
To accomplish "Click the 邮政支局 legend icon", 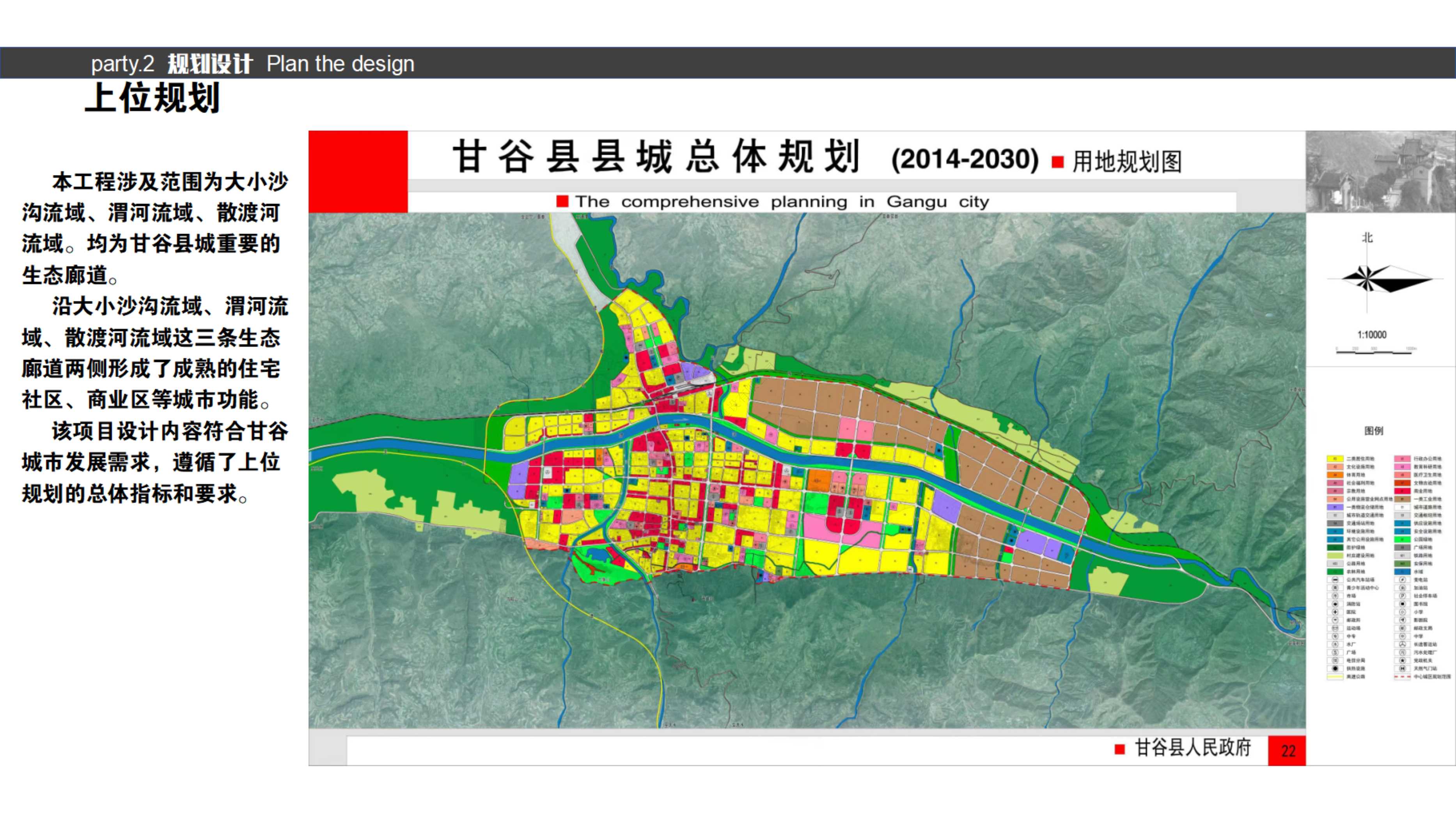I will tap(1403, 629).
